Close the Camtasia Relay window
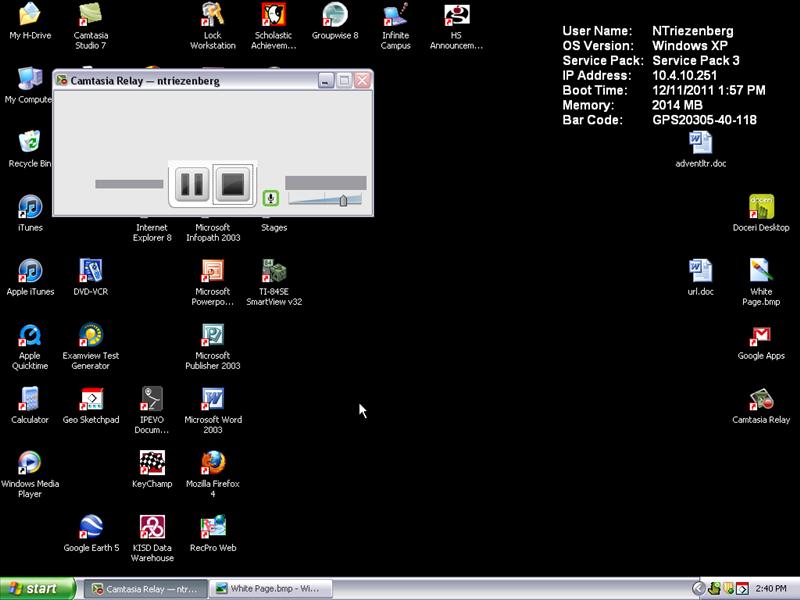800x600 pixels. tap(362, 80)
